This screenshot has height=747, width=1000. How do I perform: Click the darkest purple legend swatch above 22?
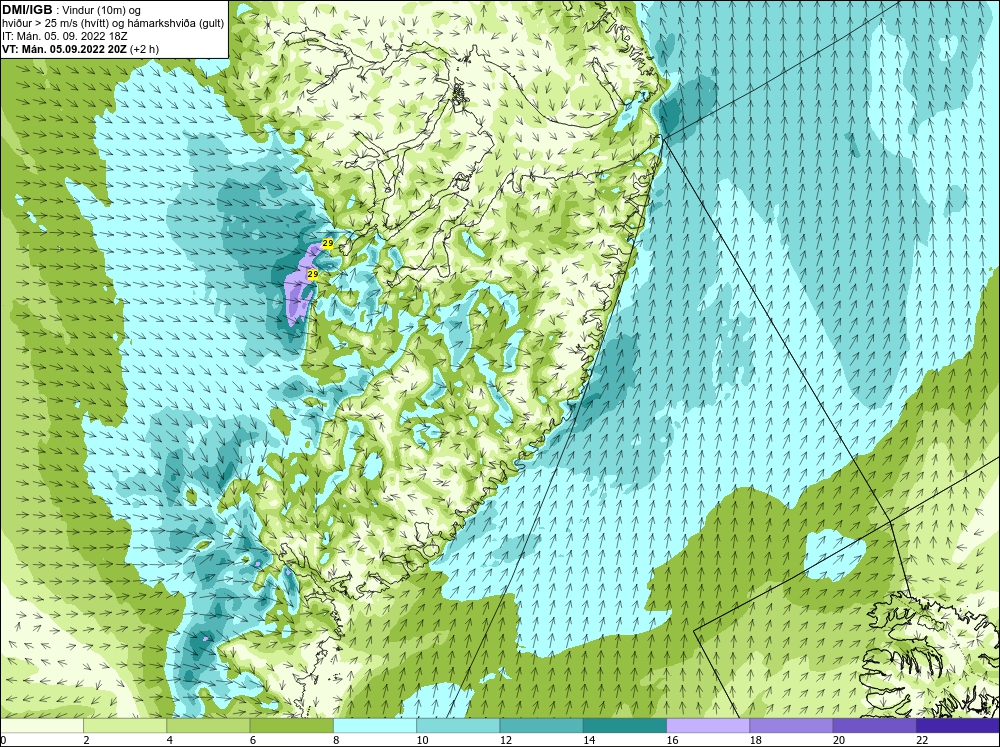point(958,725)
